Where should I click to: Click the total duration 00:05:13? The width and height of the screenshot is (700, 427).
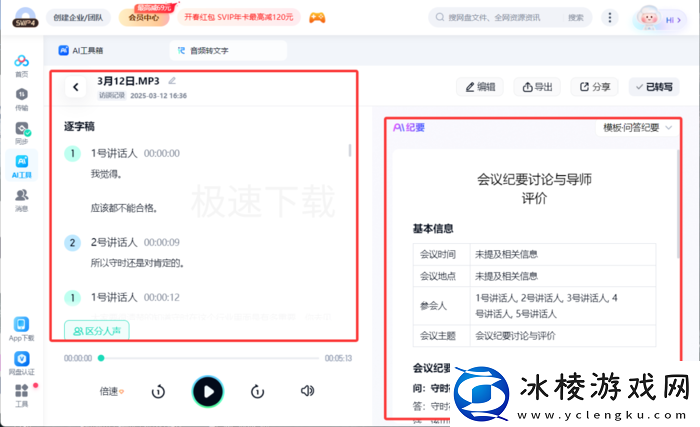click(338, 358)
